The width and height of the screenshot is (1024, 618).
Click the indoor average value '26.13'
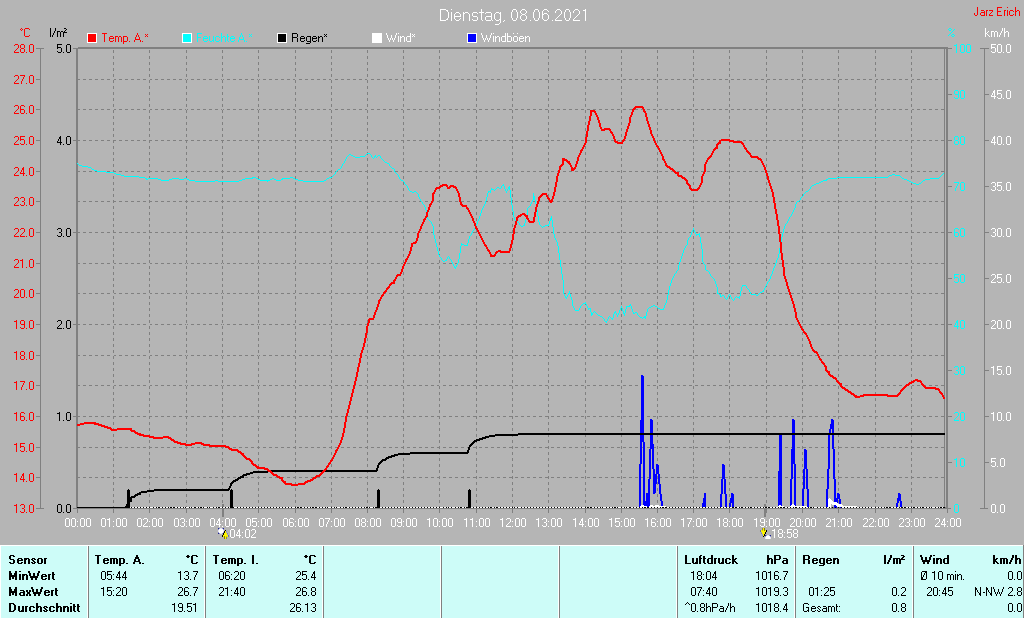click(x=302, y=608)
